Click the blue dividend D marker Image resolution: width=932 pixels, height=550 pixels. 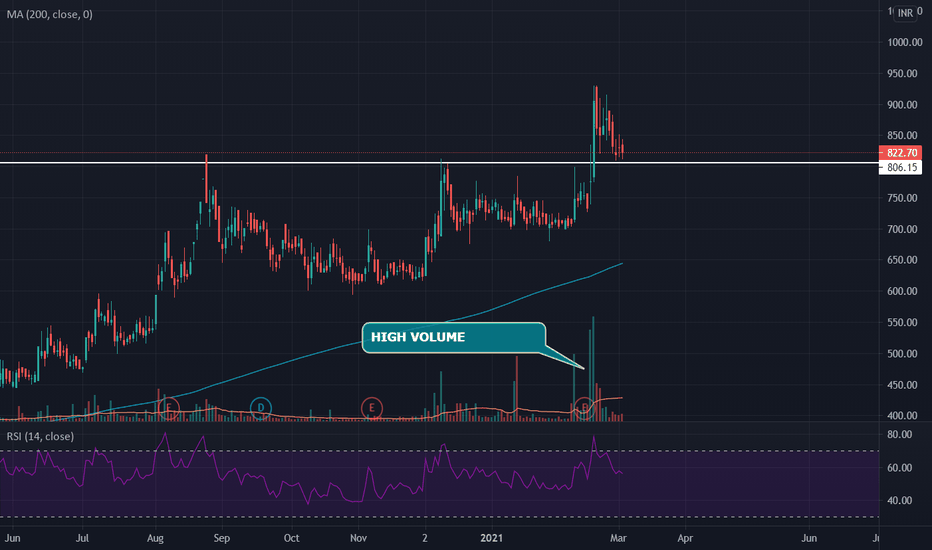coord(260,408)
